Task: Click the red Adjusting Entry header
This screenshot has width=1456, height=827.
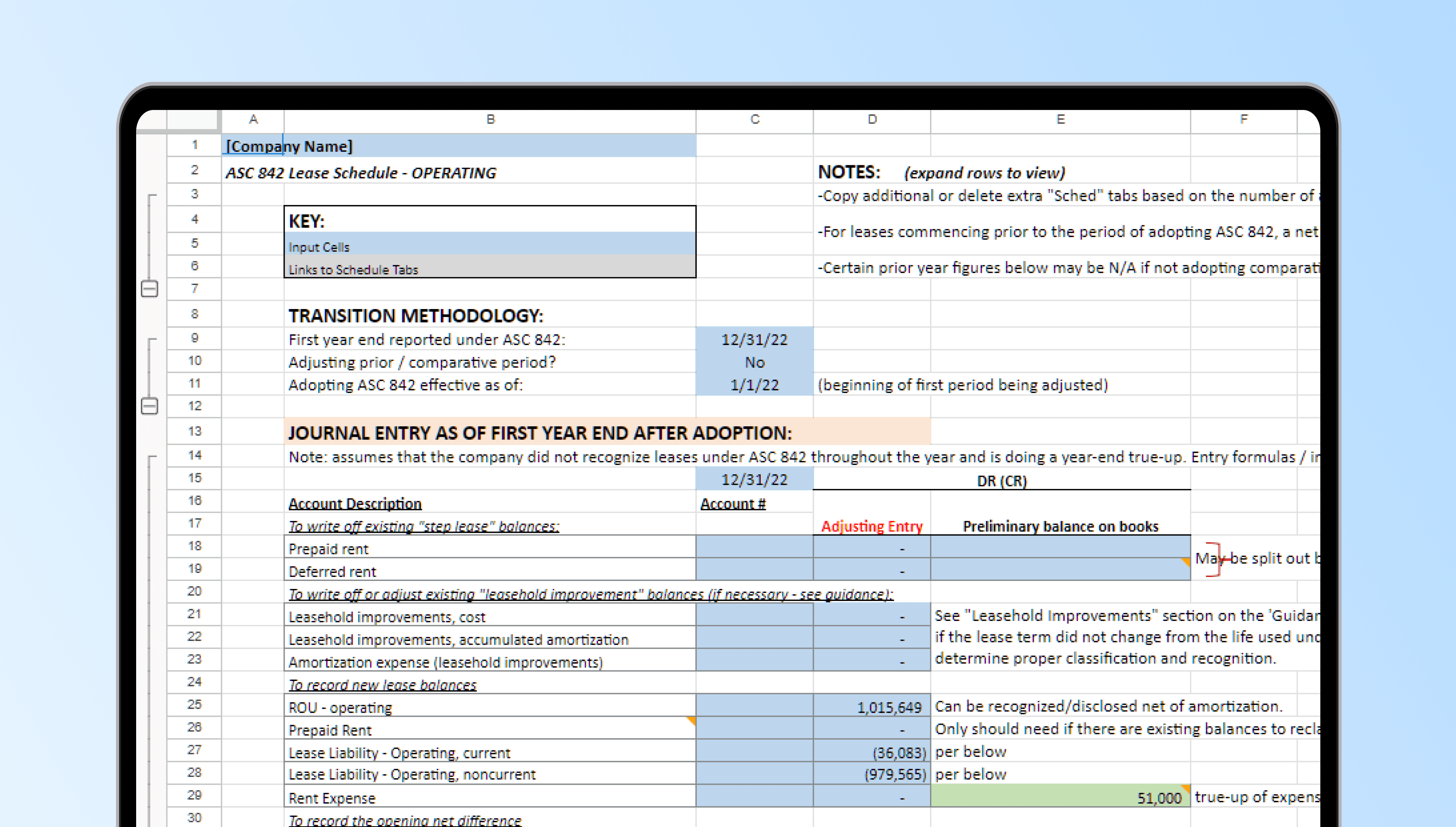Action: tap(872, 526)
